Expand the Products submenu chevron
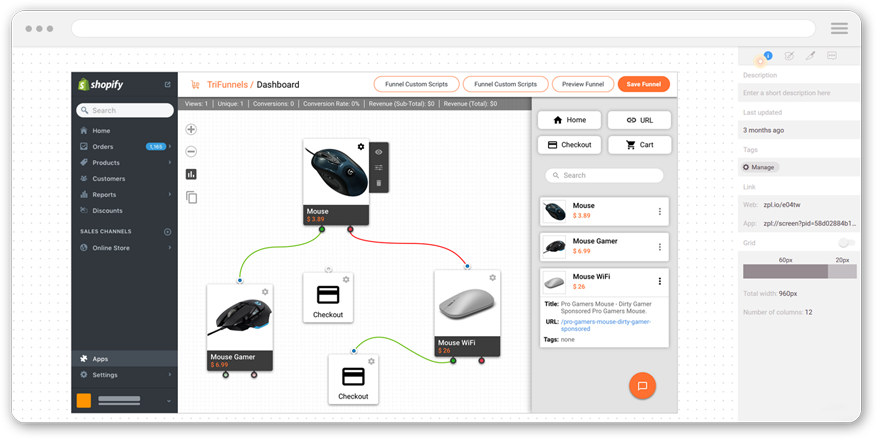Screen dimensions: 877x439 [169, 163]
